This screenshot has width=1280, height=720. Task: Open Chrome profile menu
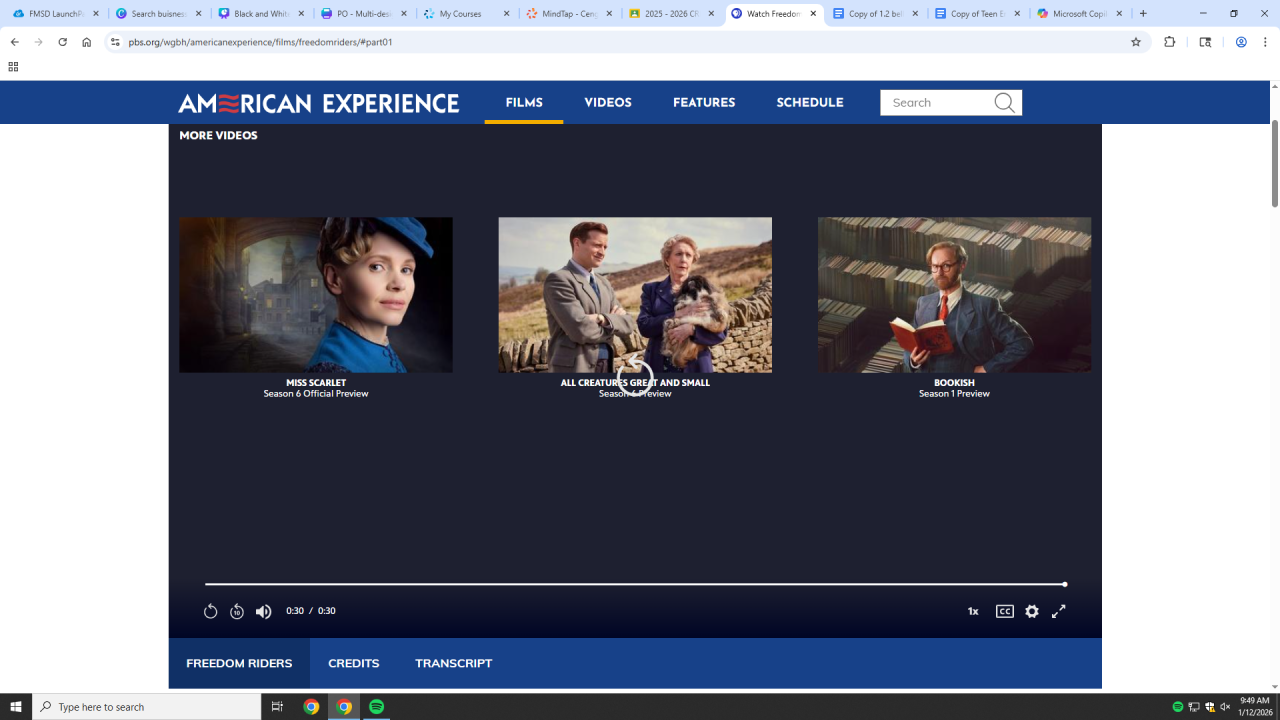1241,42
